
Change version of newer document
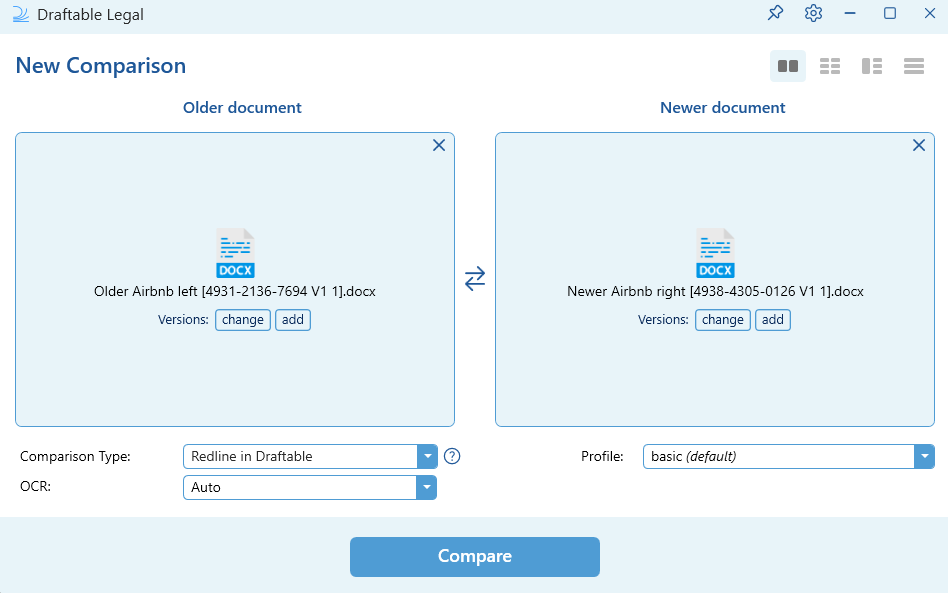point(722,320)
